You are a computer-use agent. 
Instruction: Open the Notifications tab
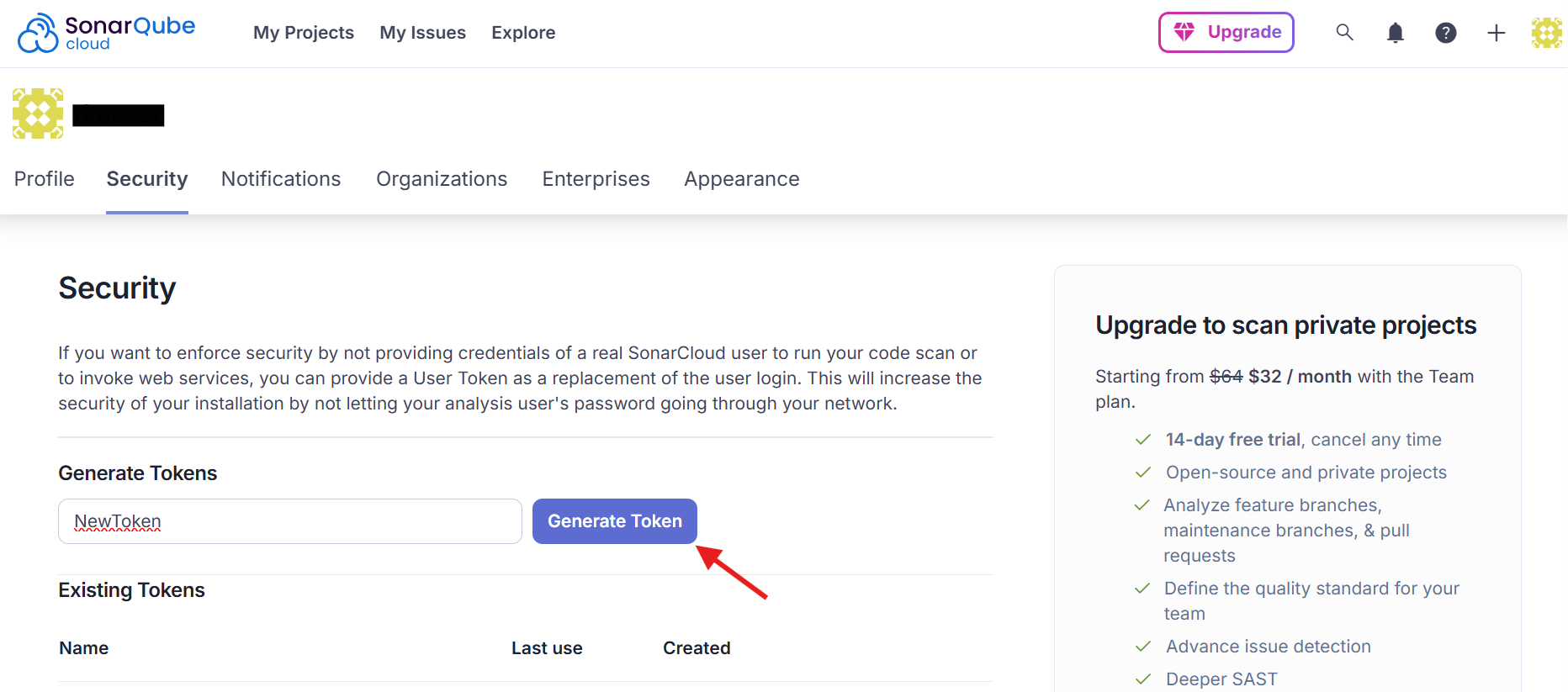coord(281,179)
